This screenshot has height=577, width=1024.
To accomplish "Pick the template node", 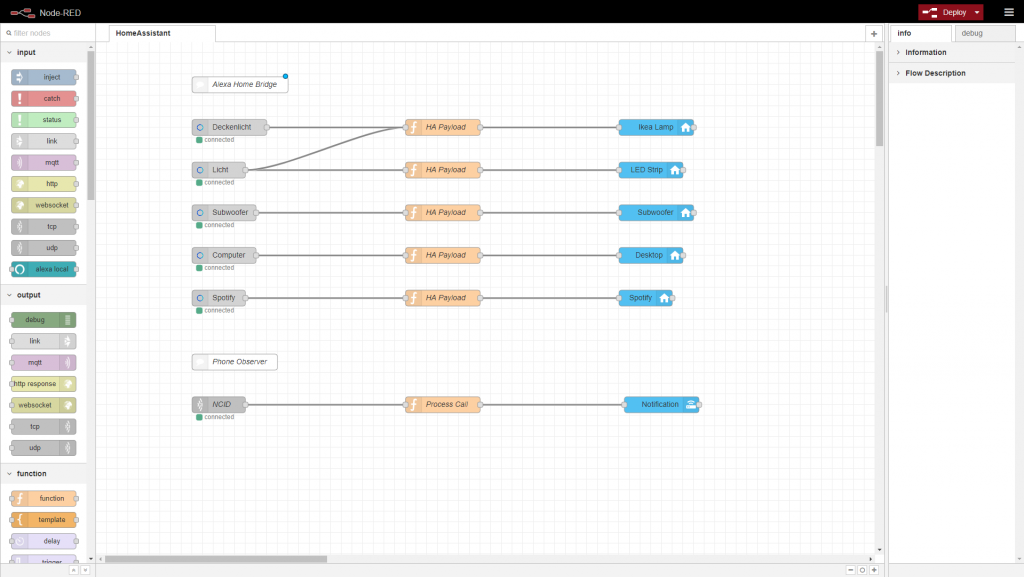I will pos(44,519).
